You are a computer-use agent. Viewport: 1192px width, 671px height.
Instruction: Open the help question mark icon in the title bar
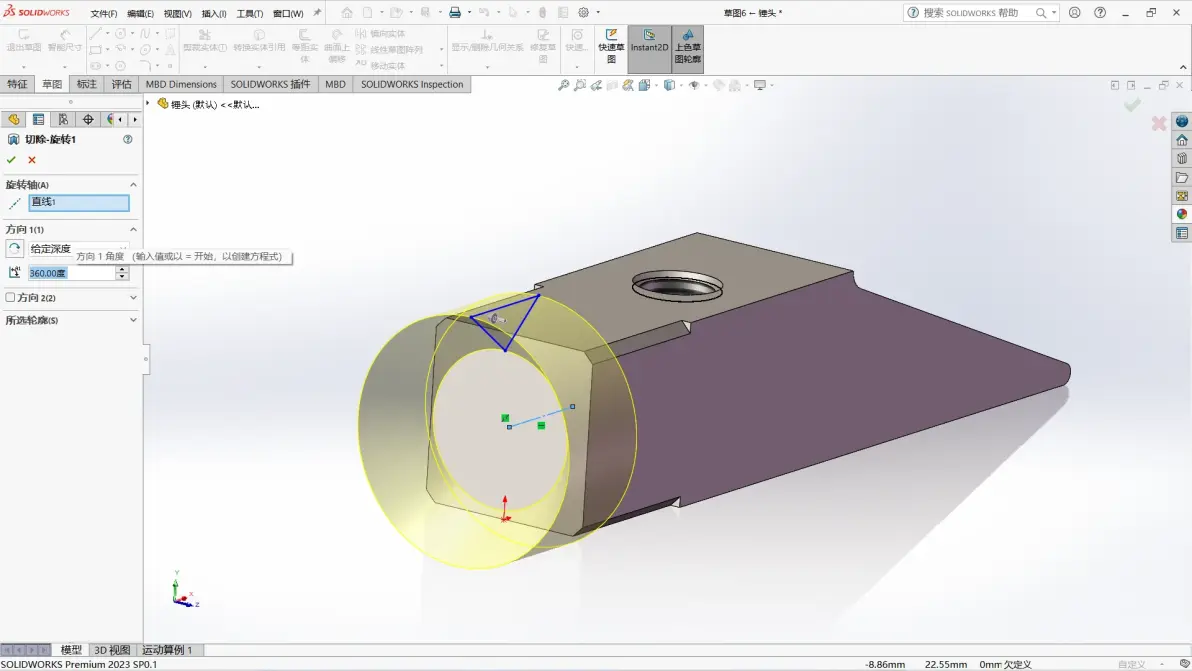(1100, 12)
